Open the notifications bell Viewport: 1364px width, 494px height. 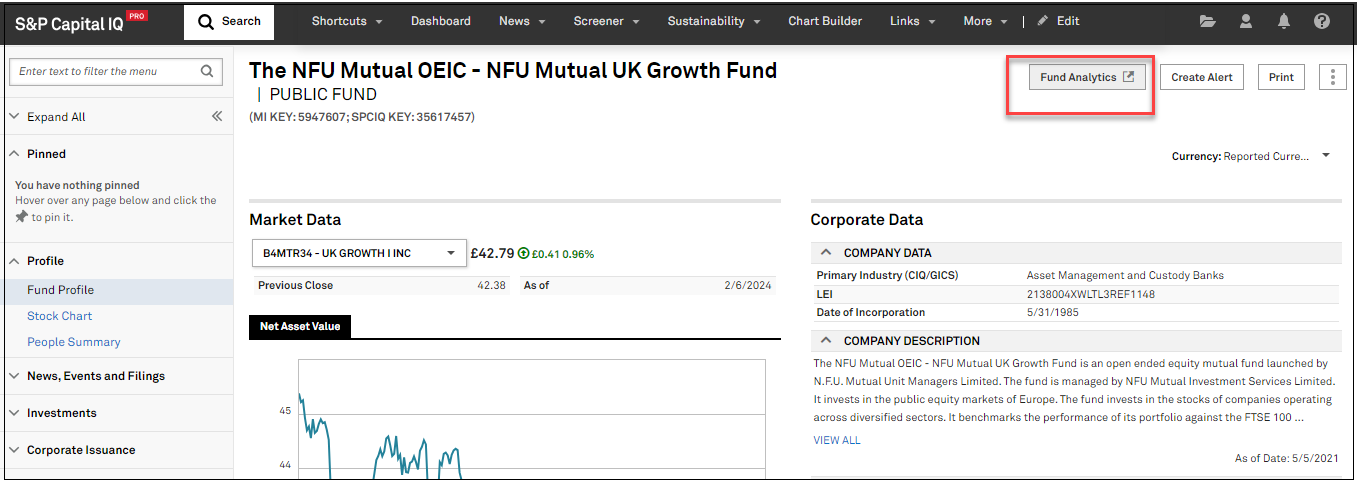pyautogui.click(x=1284, y=21)
